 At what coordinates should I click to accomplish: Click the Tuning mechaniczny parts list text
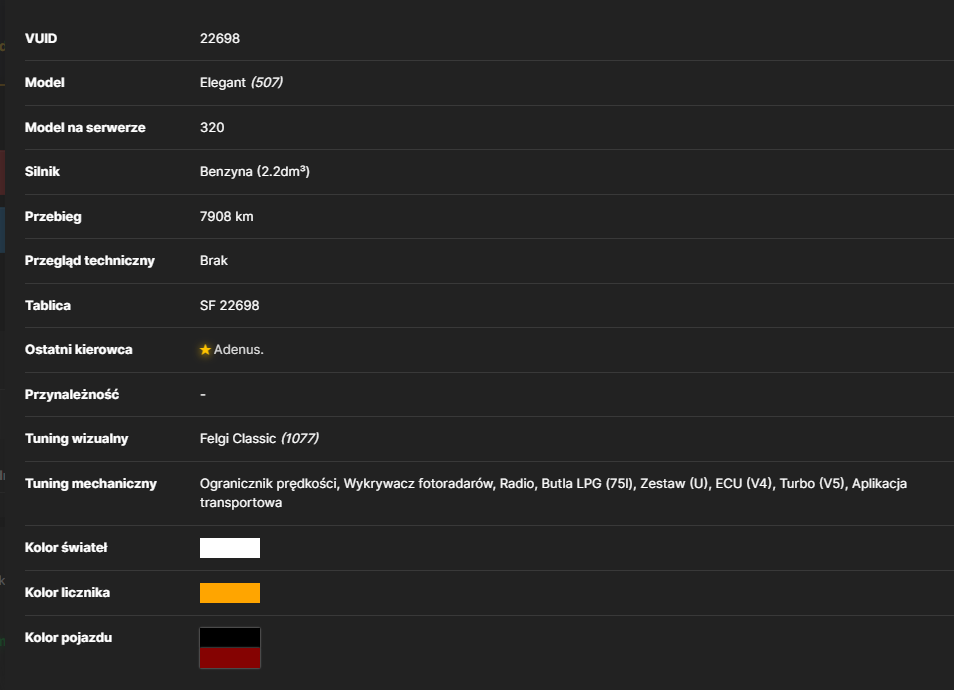point(553,493)
